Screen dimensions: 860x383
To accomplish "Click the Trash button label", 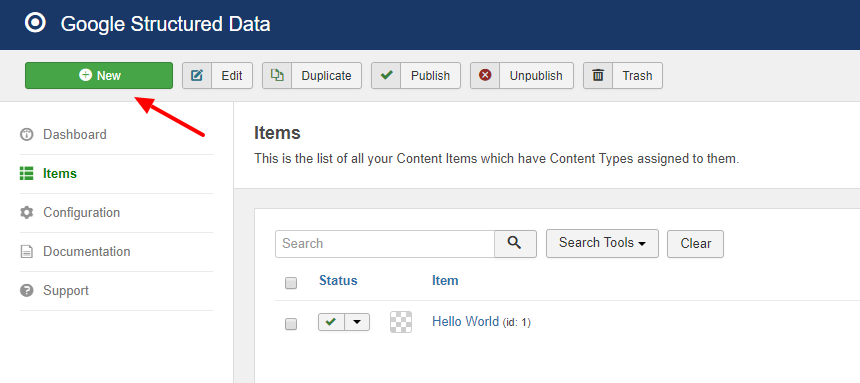I will pos(637,76).
